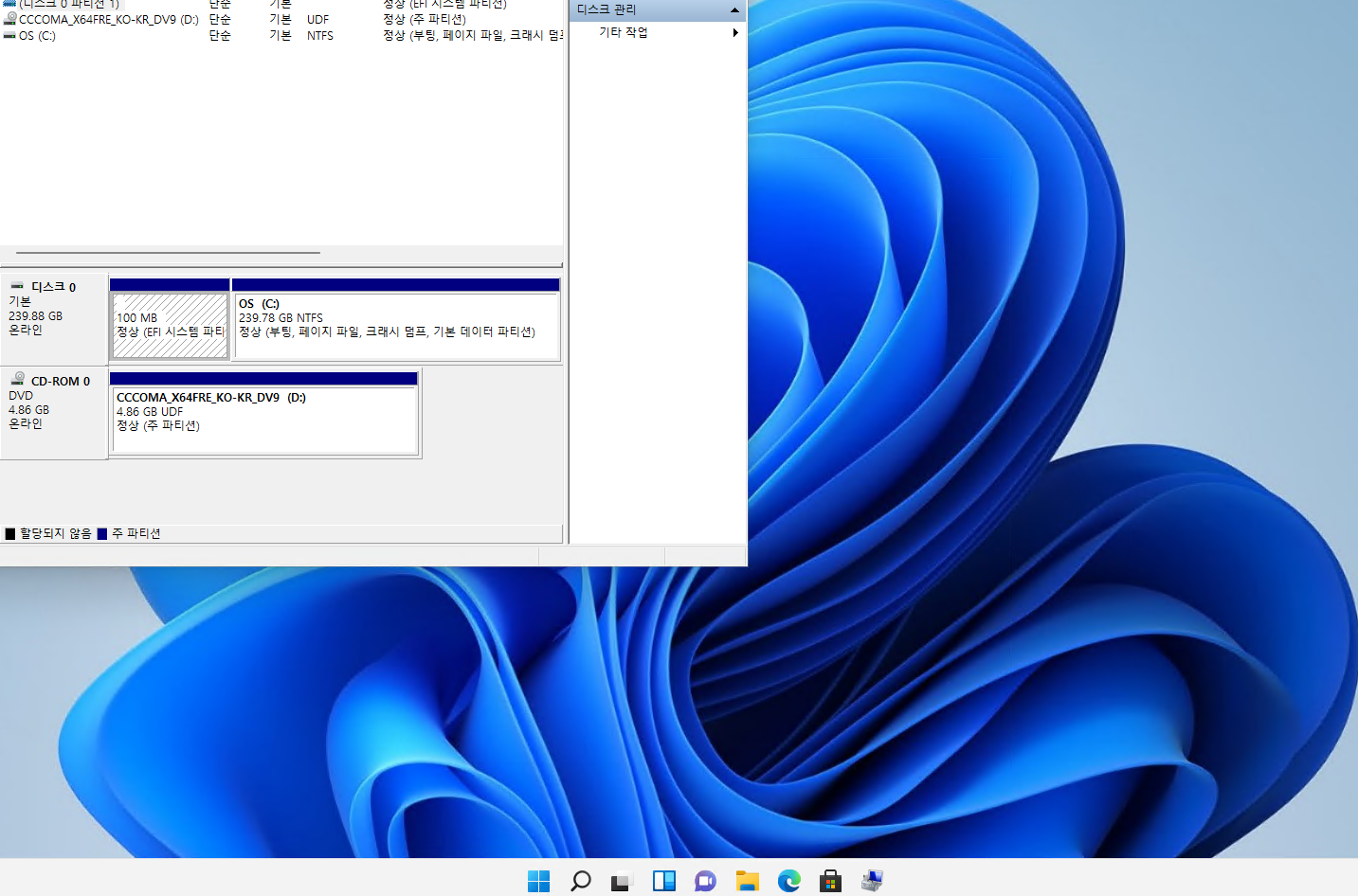Click the 할당되지 않음 legend label
The image size is (1358, 896).
click(56, 534)
